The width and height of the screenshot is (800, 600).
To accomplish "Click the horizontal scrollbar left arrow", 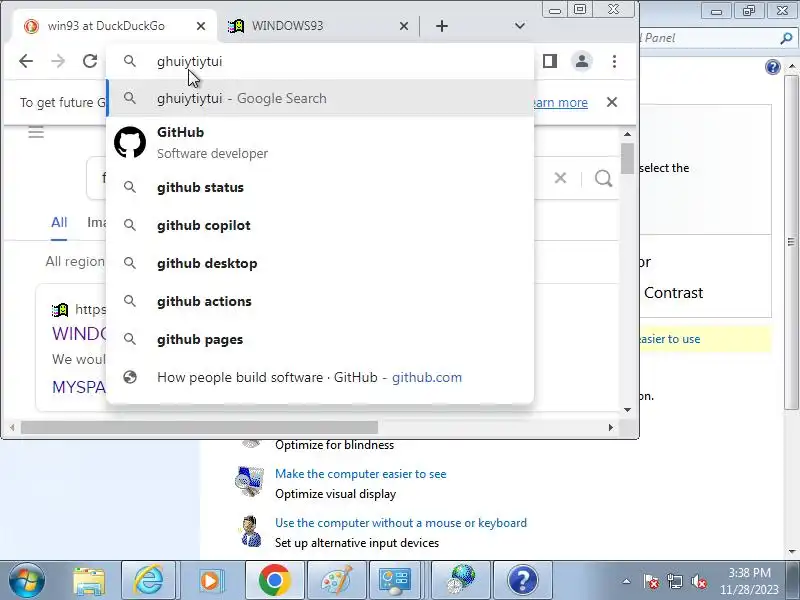I will (12, 428).
